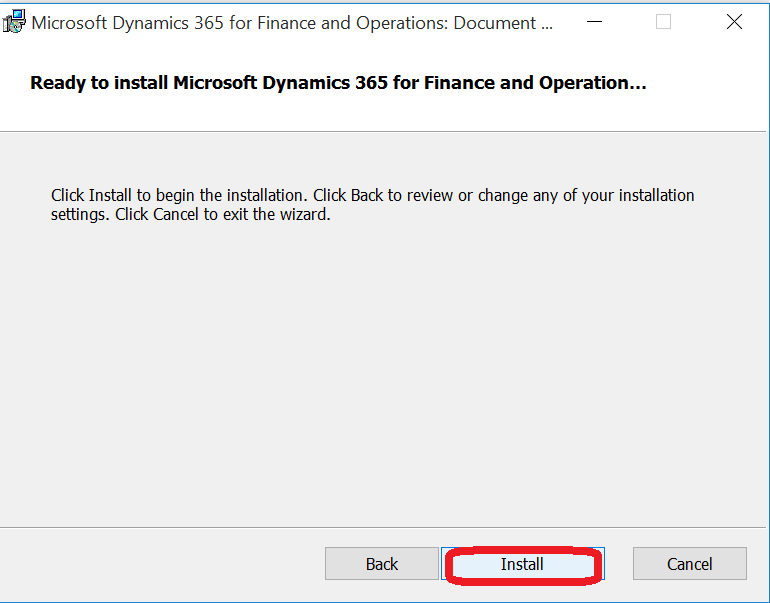Click the divider line below the header banner
Image resolution: width=770 pixels, height=603 pixels.
(x=385, y=131)
